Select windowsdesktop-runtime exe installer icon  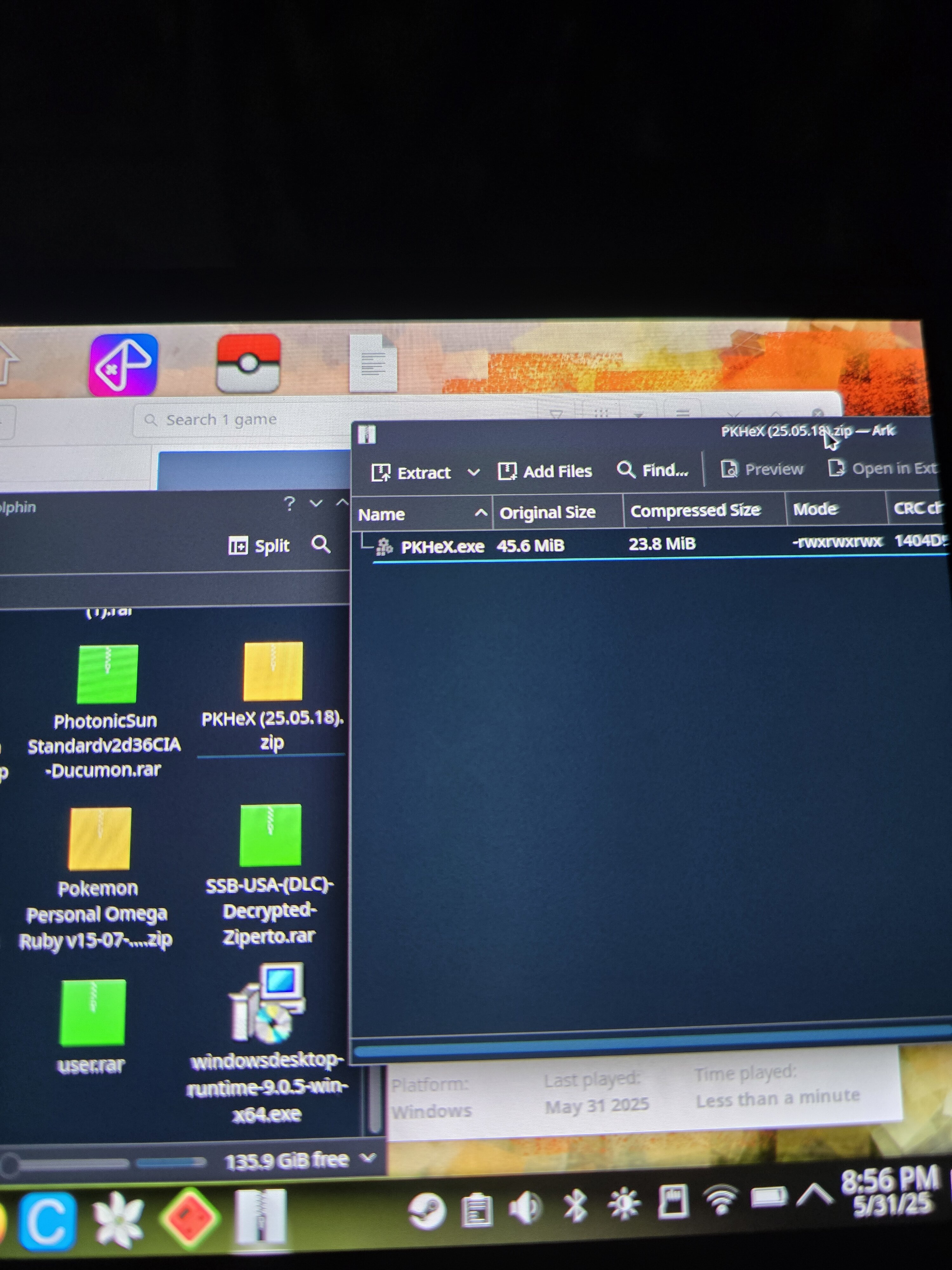[x=268, y=1004]
